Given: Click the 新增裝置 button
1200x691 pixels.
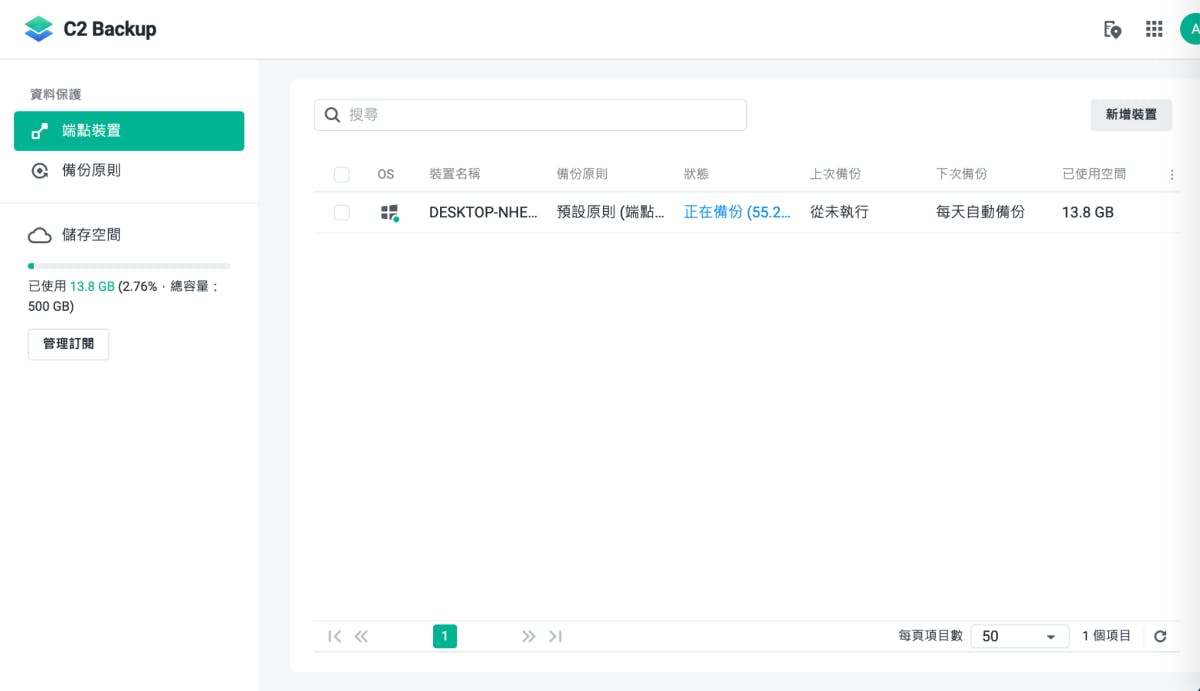Looking at the screenshot, I should (1131, 115).
